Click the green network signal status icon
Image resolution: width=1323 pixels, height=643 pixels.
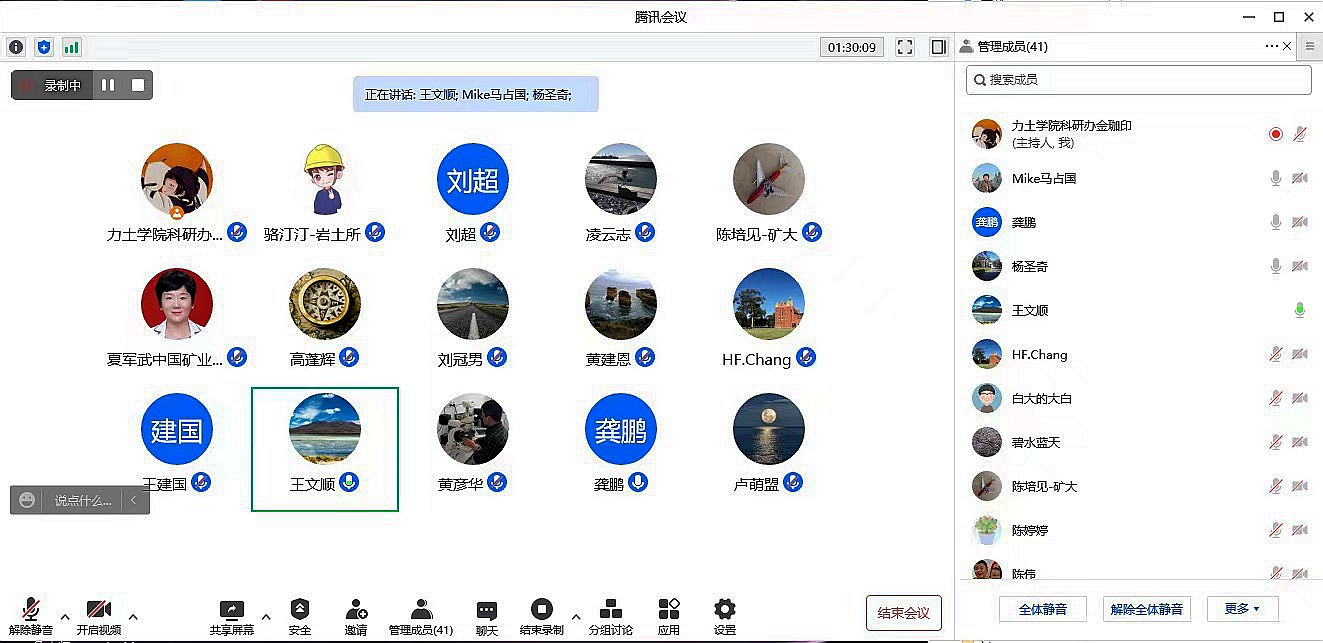point(71,47)
